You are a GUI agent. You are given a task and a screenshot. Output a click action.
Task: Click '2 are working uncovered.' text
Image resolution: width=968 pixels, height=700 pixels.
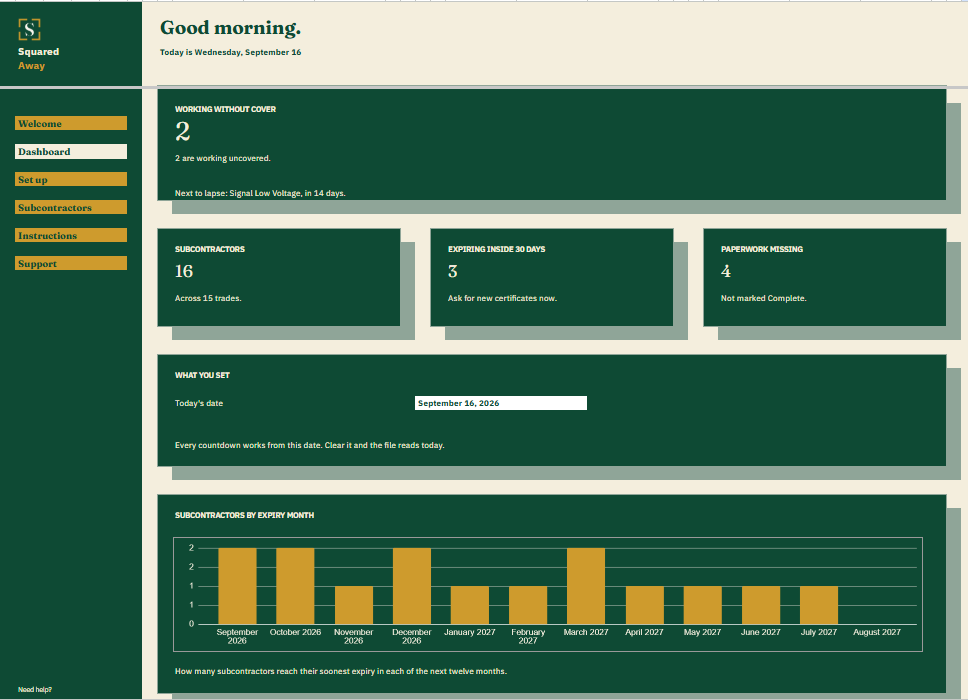223,158
